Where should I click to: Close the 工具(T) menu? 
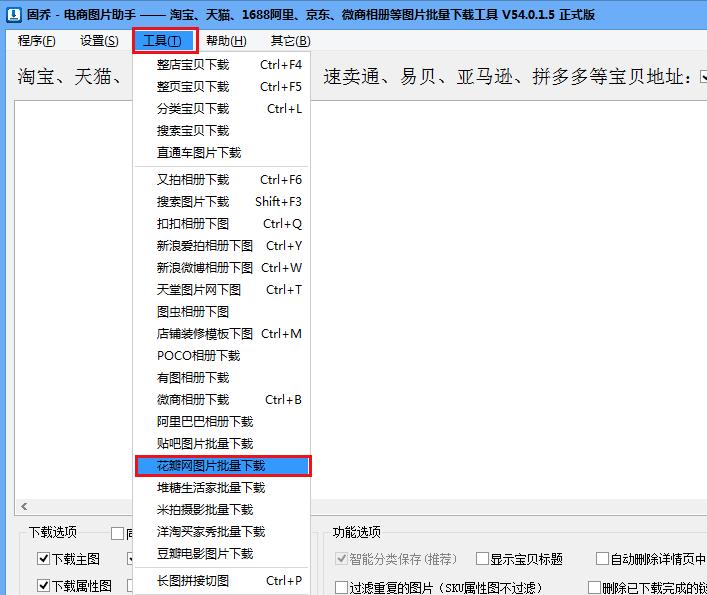tap(165, 41)
